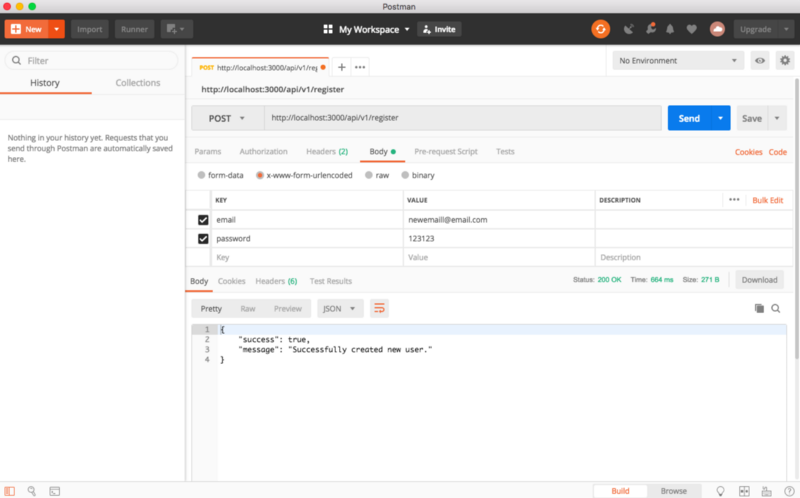
Task: Open the Authorization request tab
Action: (263, 152)
